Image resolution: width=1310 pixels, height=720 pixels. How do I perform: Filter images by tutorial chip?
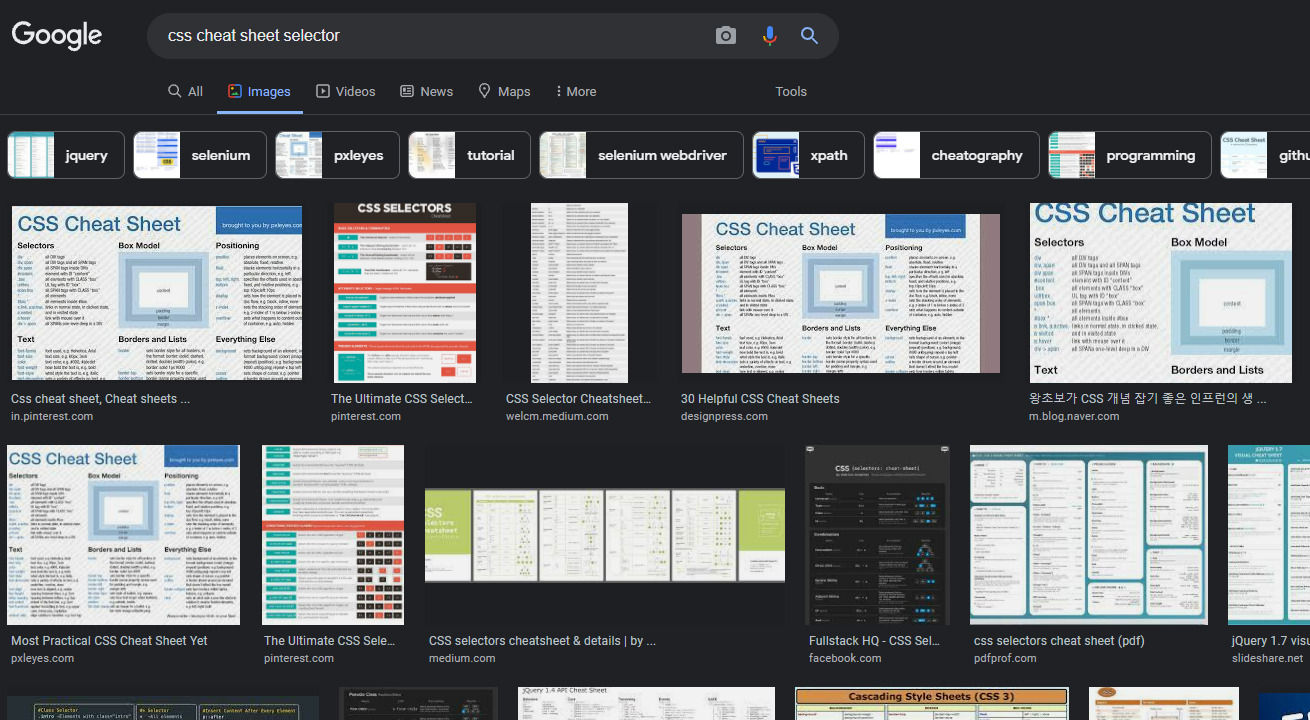click(x=469, y=155)
